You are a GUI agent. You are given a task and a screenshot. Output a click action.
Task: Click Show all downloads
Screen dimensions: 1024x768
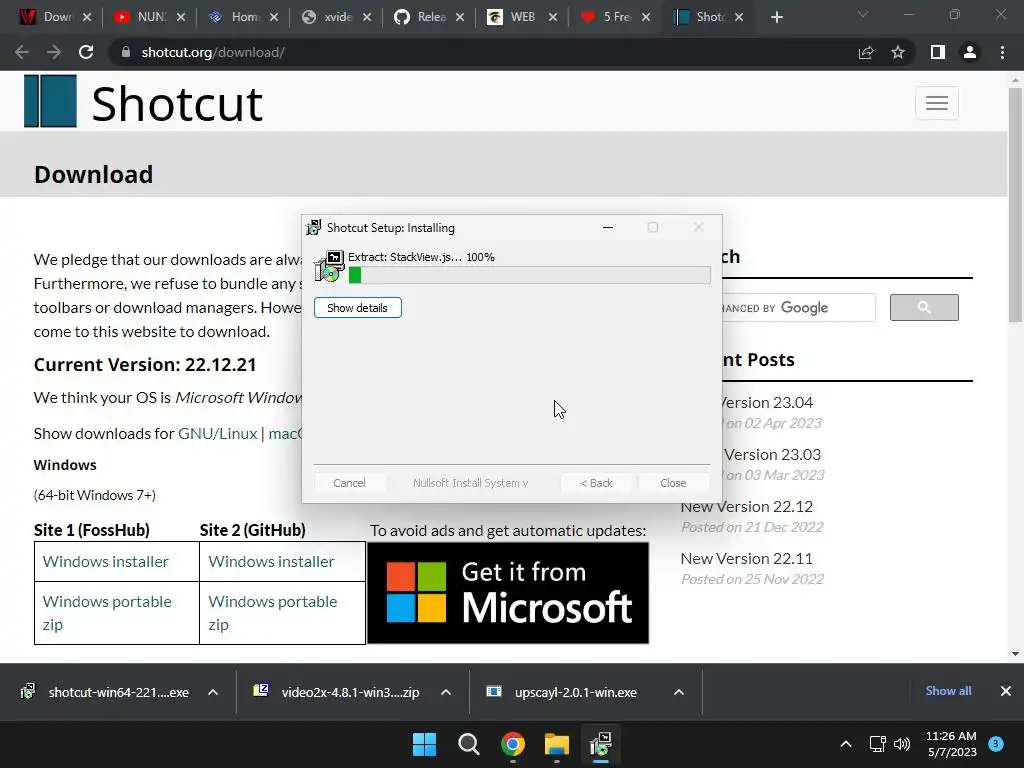pyautogui.click(x=948, y=691)
